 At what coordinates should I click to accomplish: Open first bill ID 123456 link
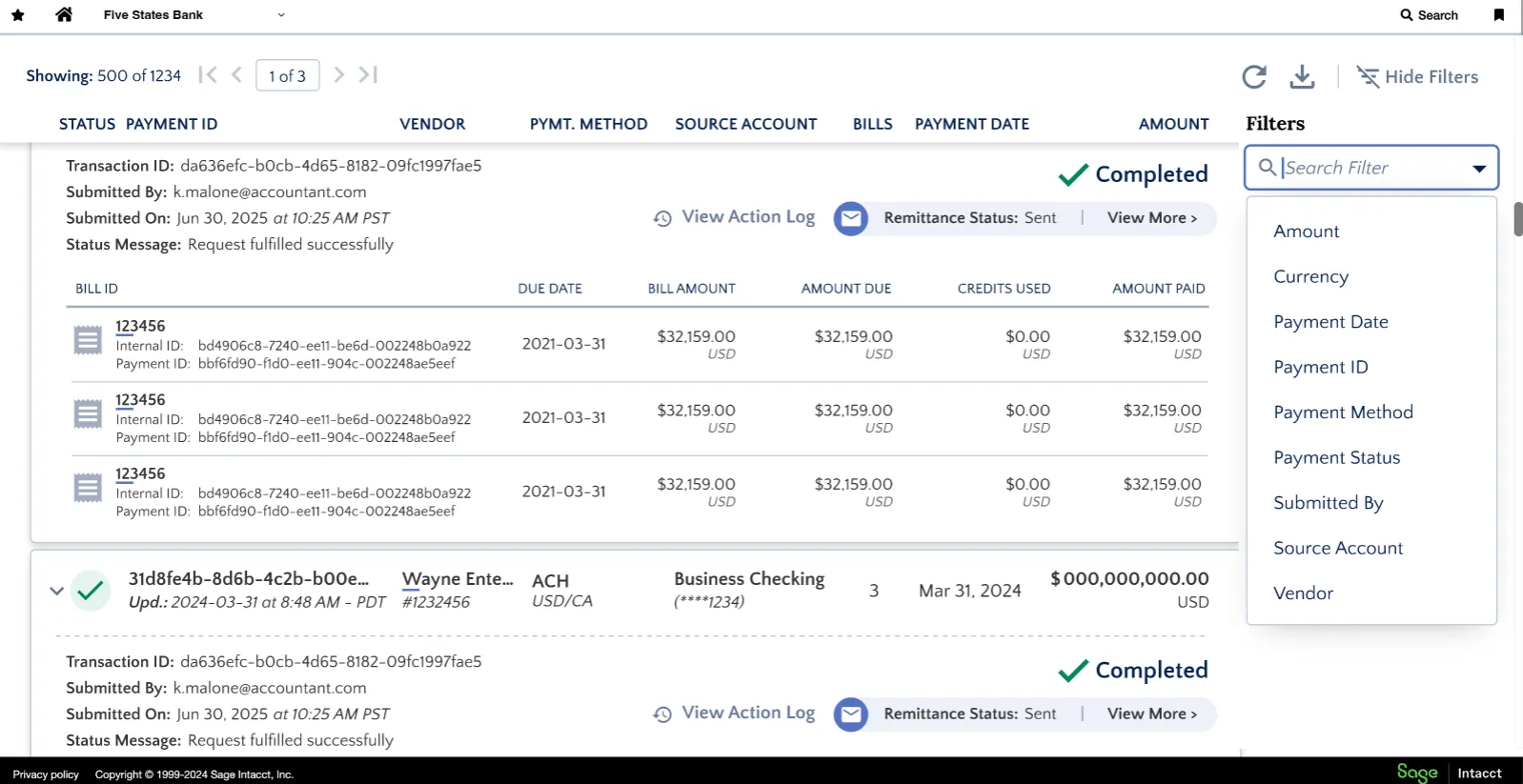[140, 326]
